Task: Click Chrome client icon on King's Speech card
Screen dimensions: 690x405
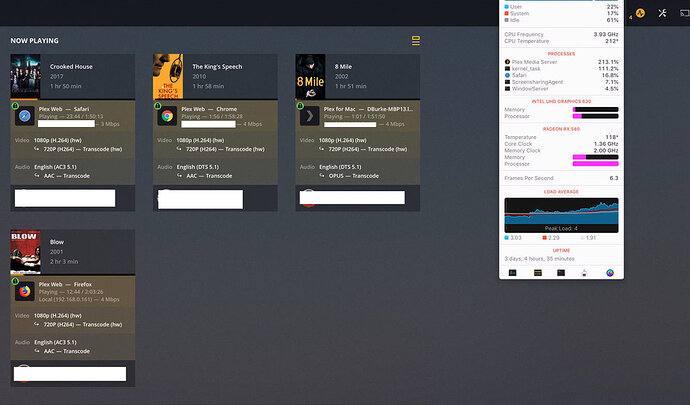Action: coord(167,116)
